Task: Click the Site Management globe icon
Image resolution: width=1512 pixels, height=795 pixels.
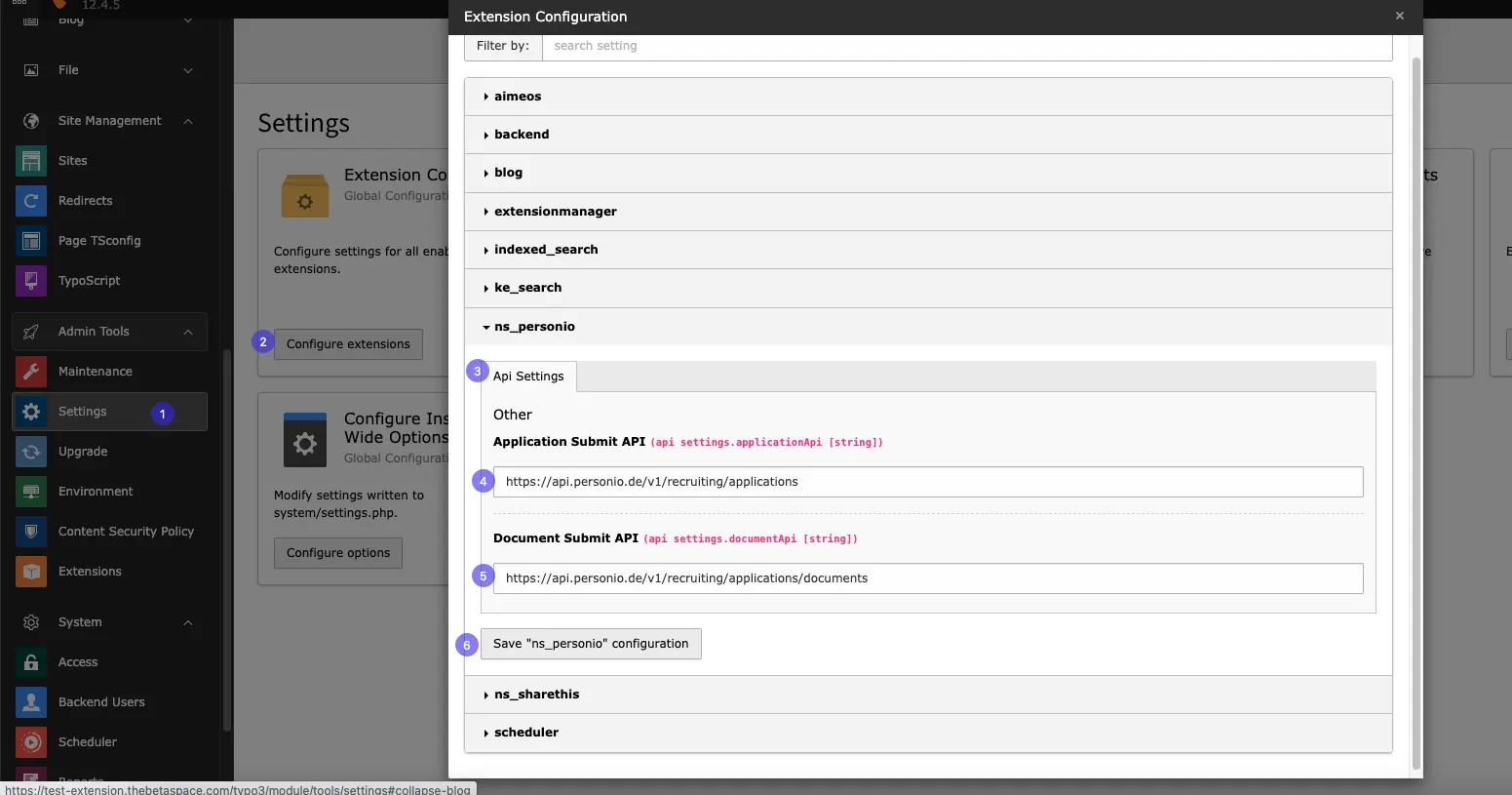Action: pyautogui.click(x=31, y=121)
